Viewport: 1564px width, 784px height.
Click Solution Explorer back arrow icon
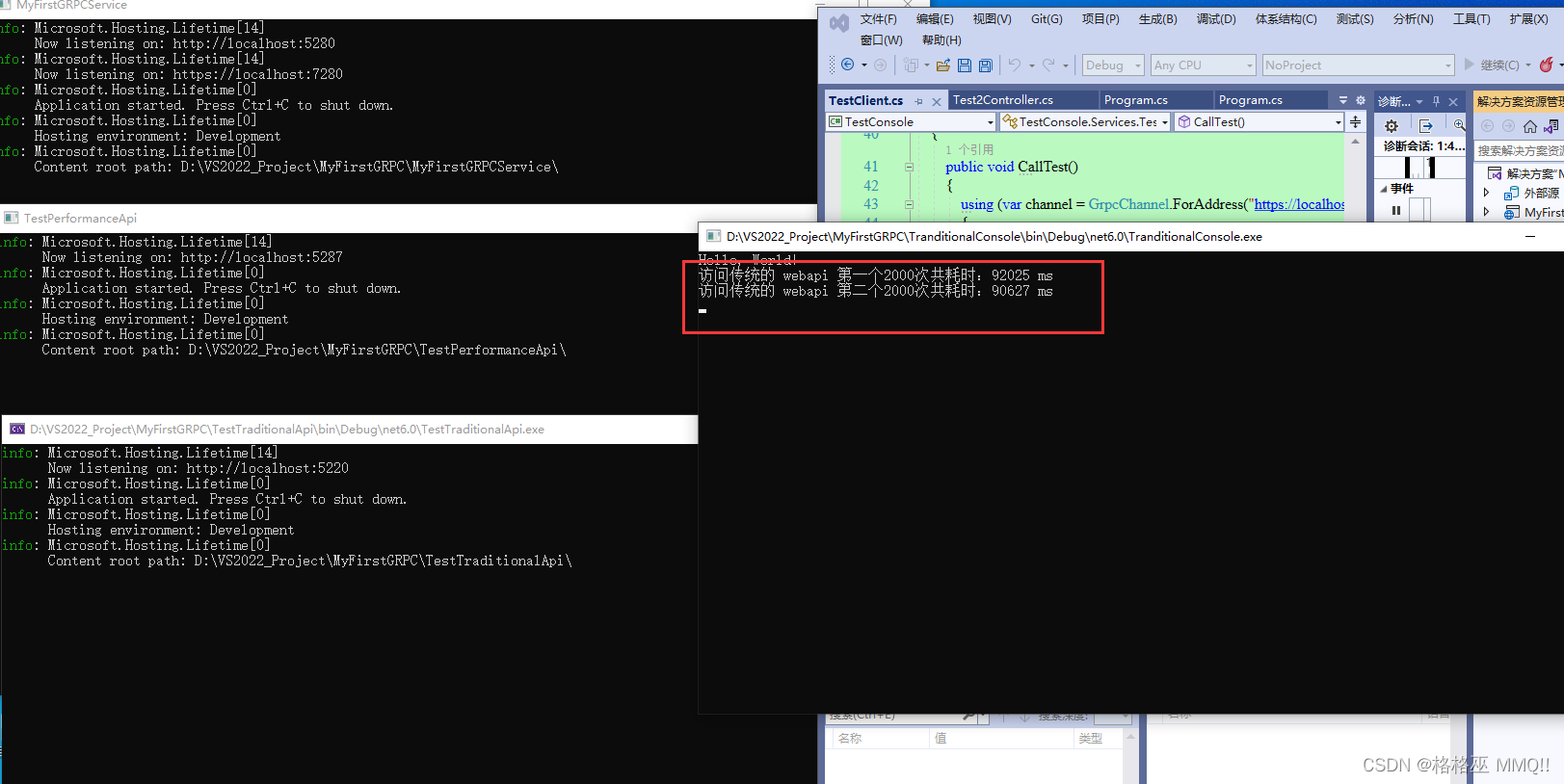pyautogui.click(x=1487, y=126)
